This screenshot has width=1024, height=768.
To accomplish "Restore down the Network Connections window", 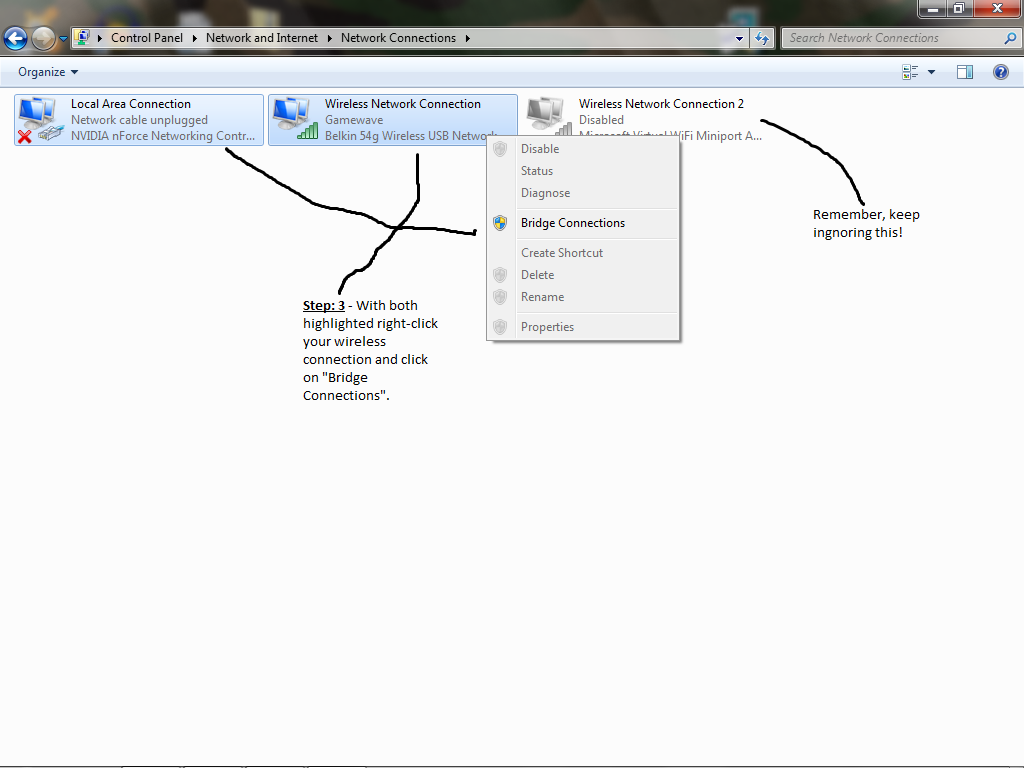I will click(959, 8).
